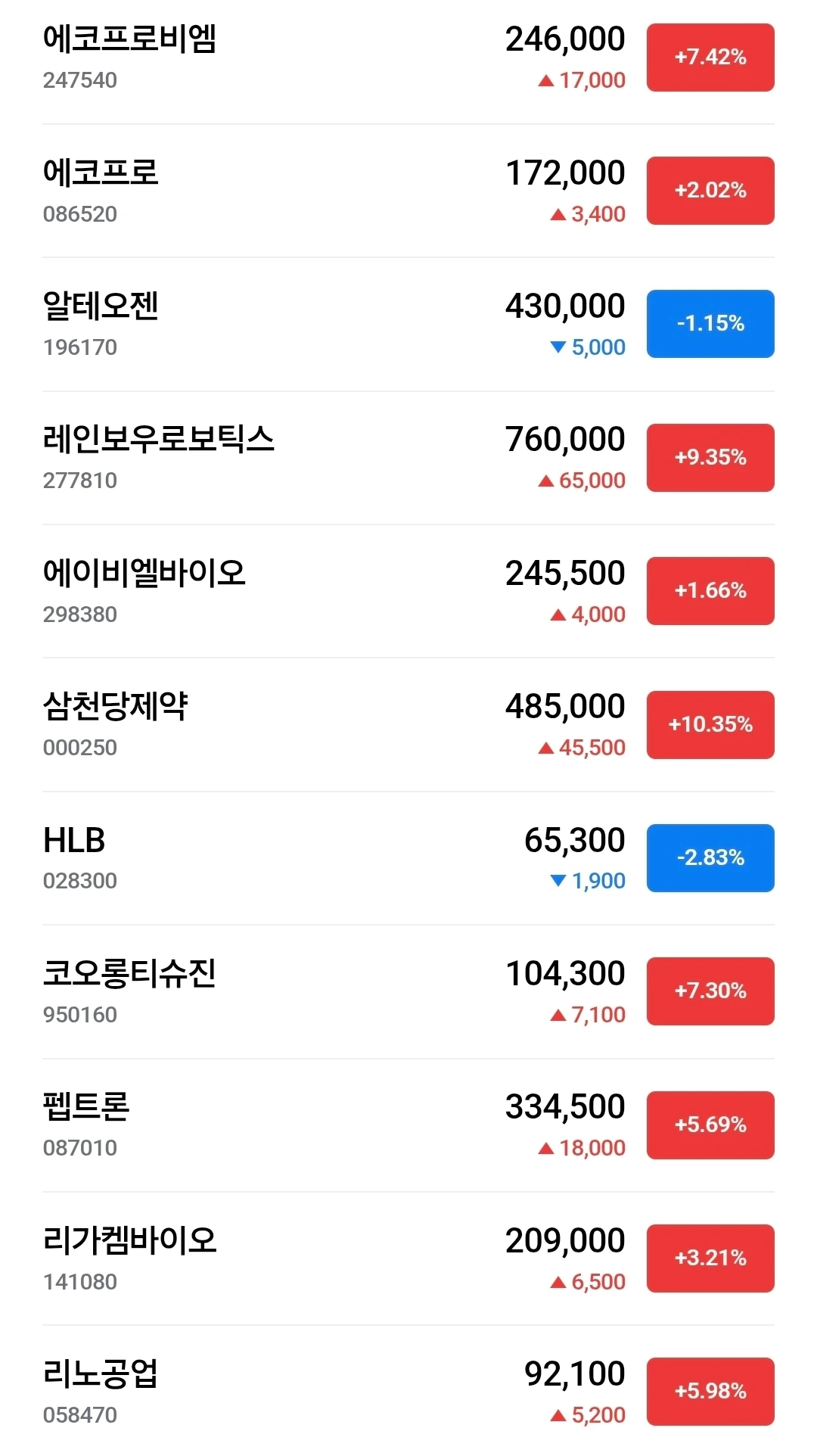
Task: Tap the +7.30% red badge
Action: [710, 991]
